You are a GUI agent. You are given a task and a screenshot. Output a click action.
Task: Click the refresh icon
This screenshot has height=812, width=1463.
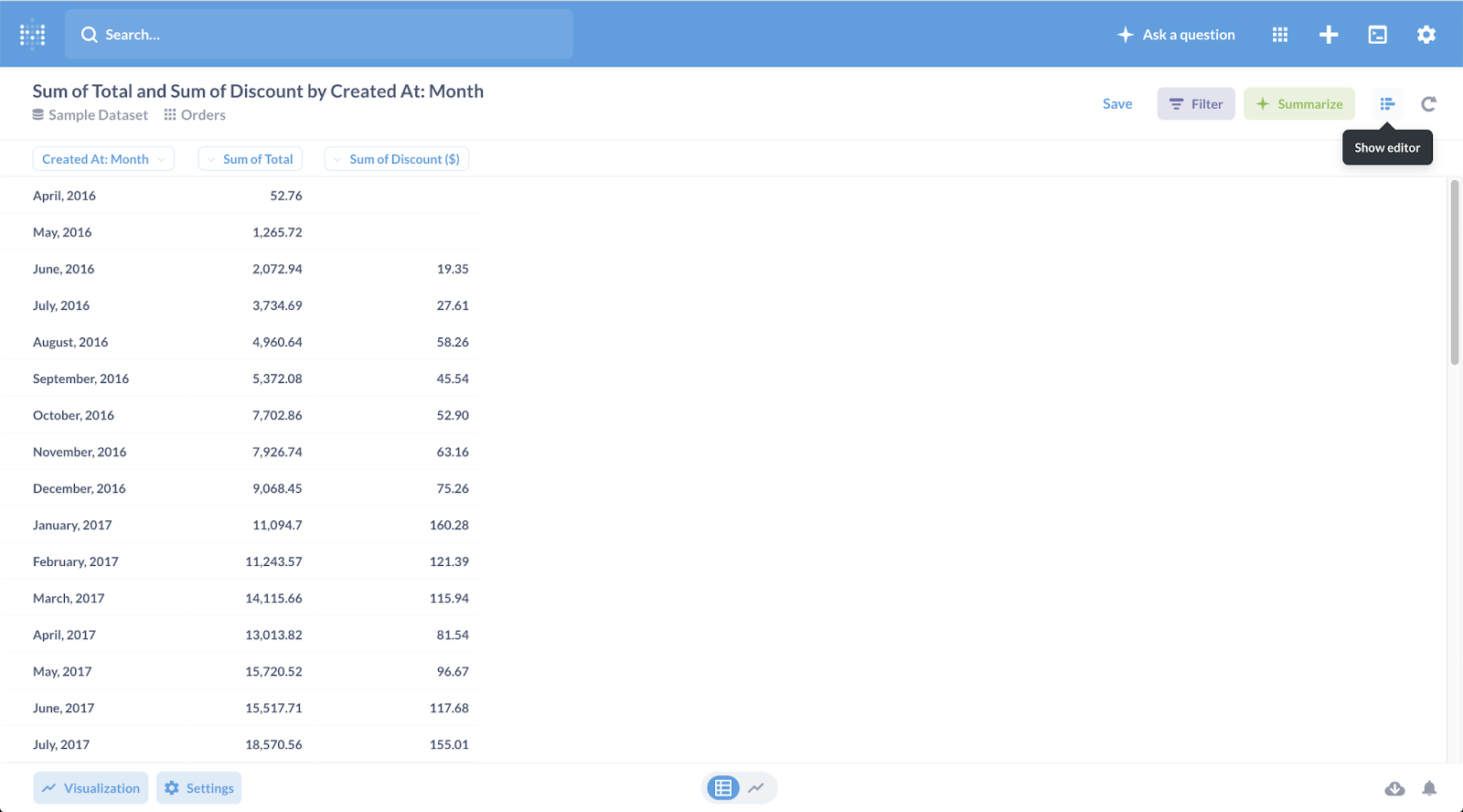click(x=1428, y=104)
